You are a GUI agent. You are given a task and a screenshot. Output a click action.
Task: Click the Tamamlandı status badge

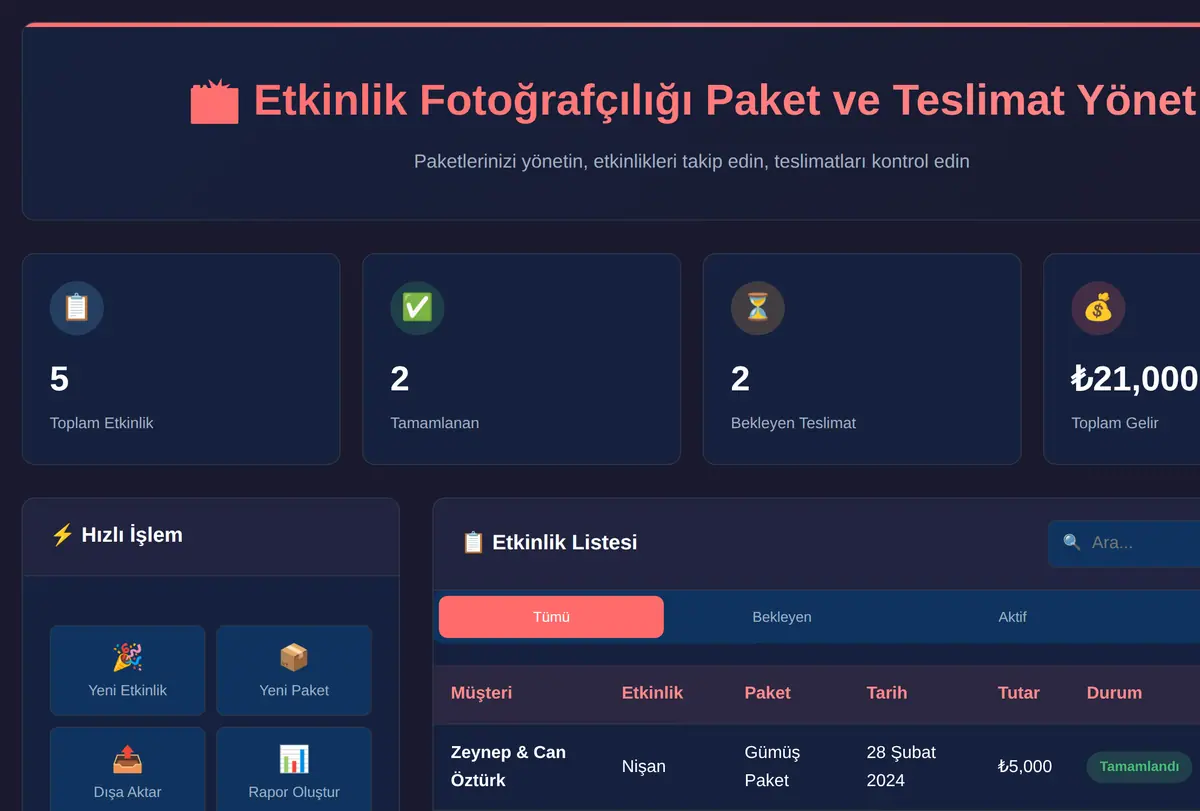pos(1139,767)
